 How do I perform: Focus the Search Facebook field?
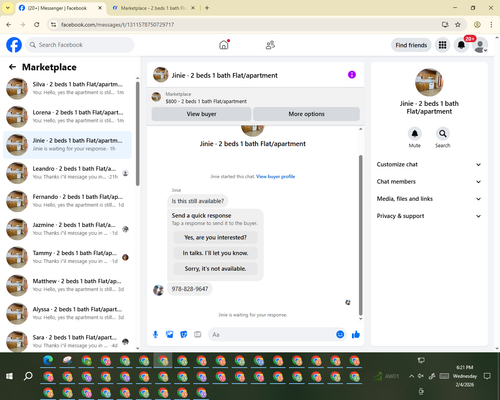click(80, 45)
